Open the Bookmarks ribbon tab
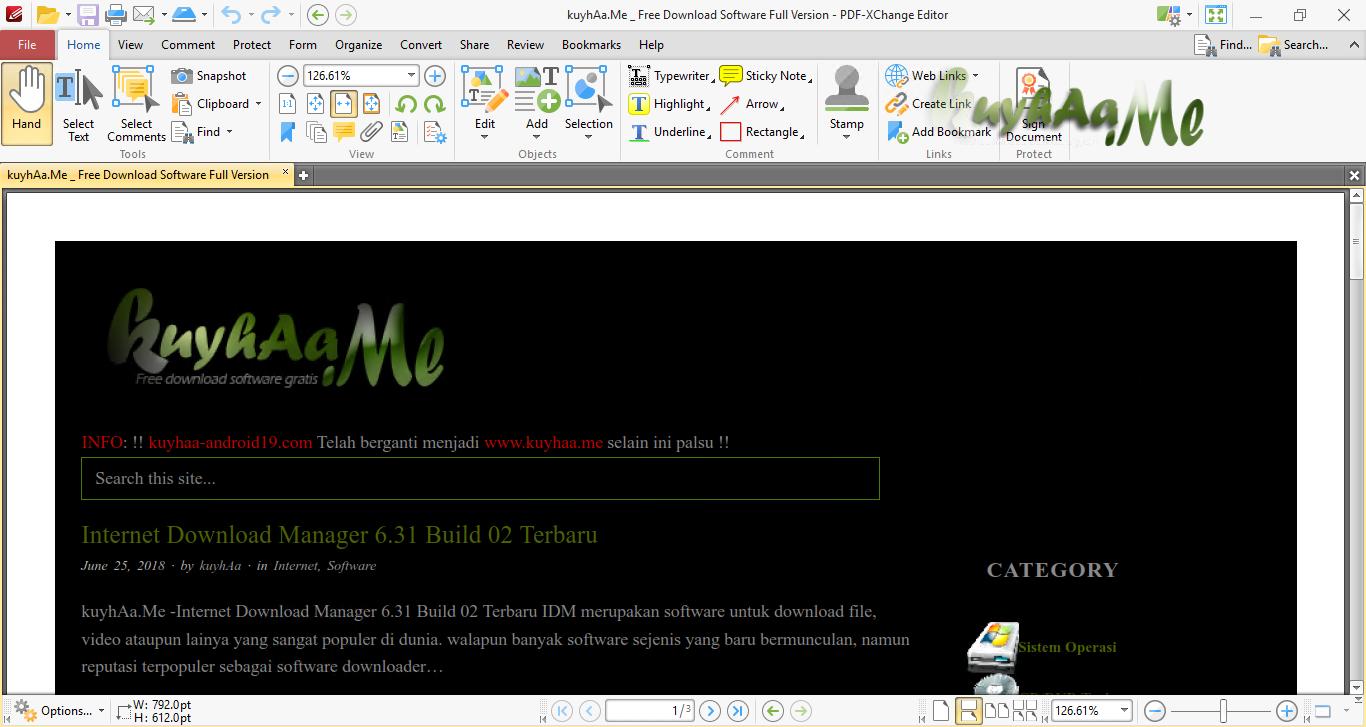 click(x=591, y=45)
